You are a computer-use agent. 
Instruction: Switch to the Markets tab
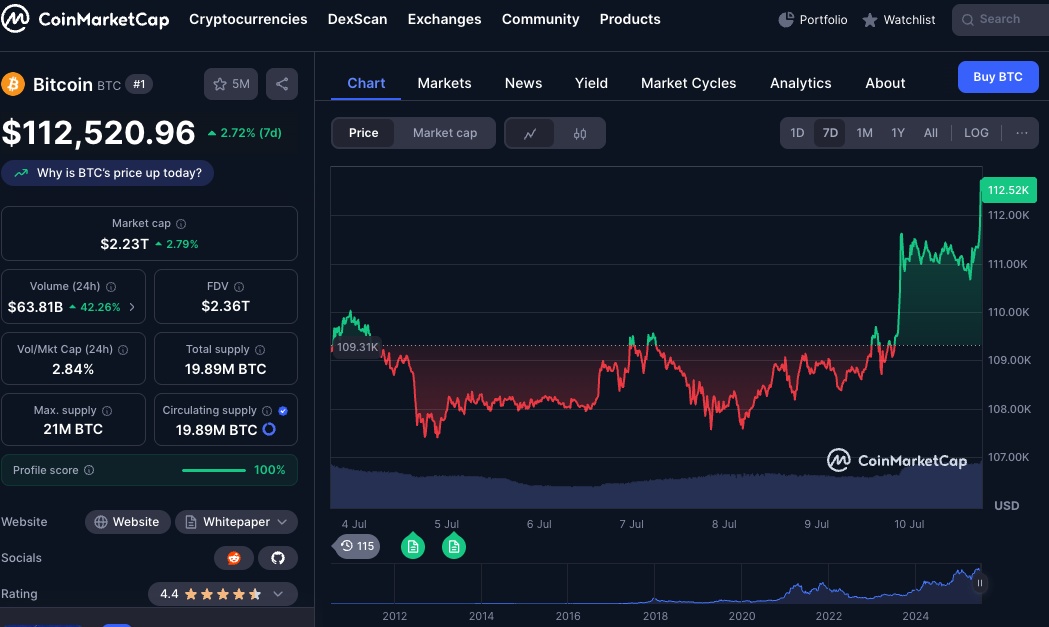point(444,83)
